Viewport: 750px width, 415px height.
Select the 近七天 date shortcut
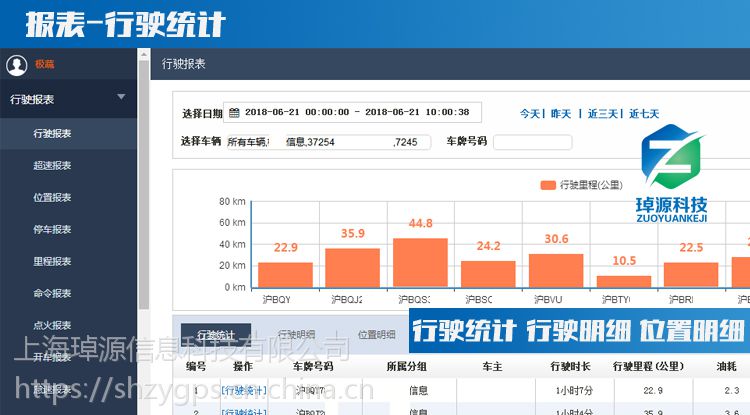(644, 114)
